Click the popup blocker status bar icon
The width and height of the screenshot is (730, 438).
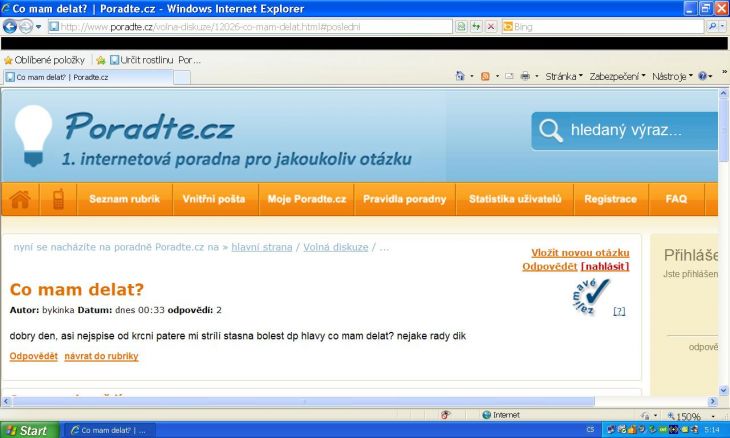(x=445, y=415)
